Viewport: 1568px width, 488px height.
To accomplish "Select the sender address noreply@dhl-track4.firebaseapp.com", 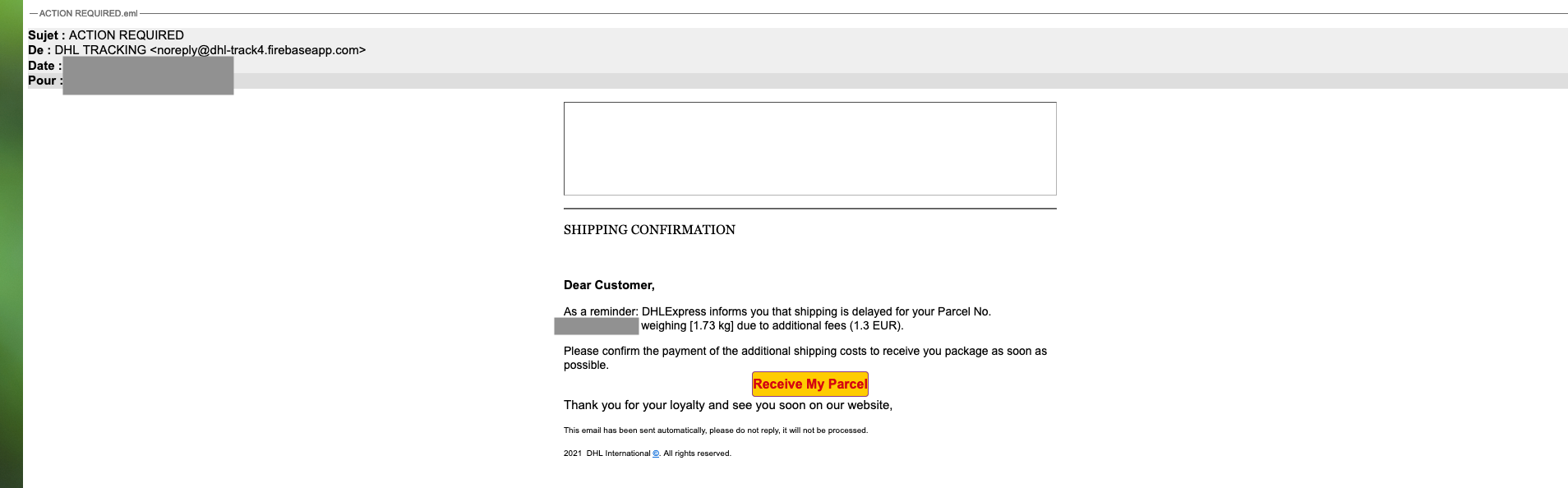I will pyautogui.click(x=257, y=50).
